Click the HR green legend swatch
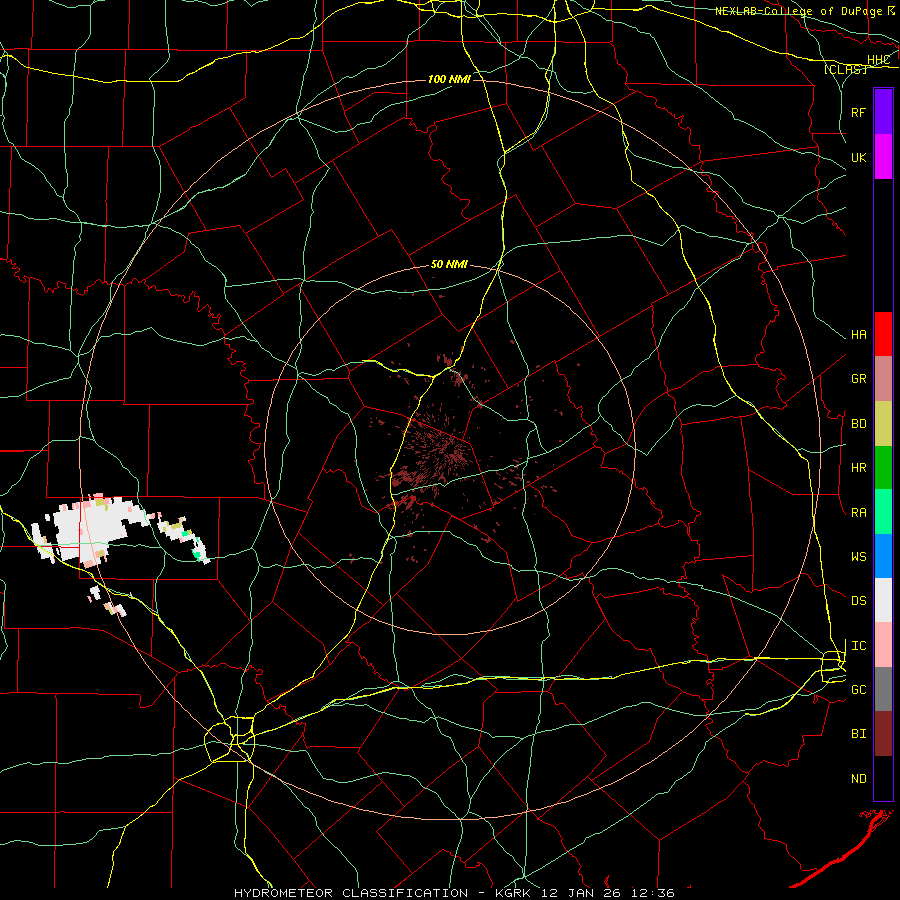900x900 pixels. 883,468
